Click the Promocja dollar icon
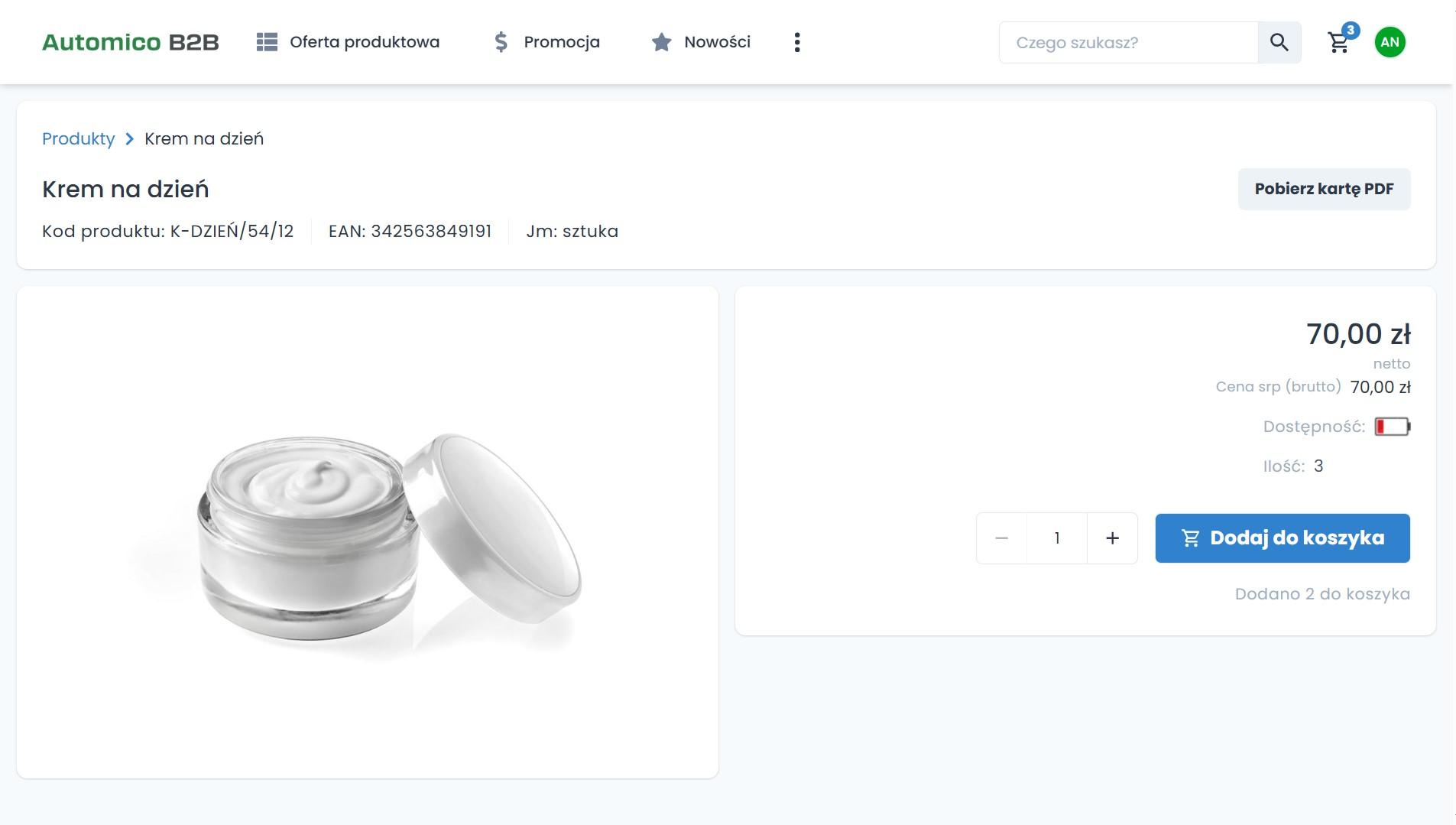1456x825 pixels. 501,42
